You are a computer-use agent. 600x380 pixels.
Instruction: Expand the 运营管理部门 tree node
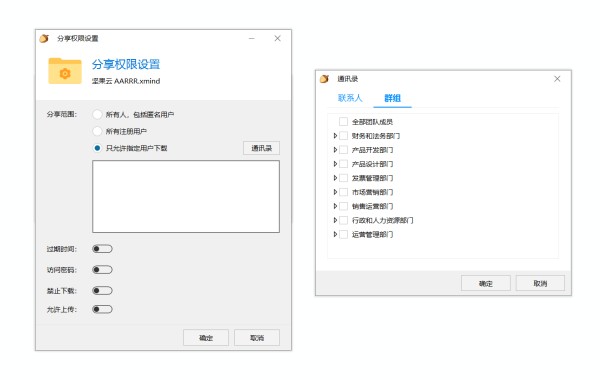click(x=335, y=234)
